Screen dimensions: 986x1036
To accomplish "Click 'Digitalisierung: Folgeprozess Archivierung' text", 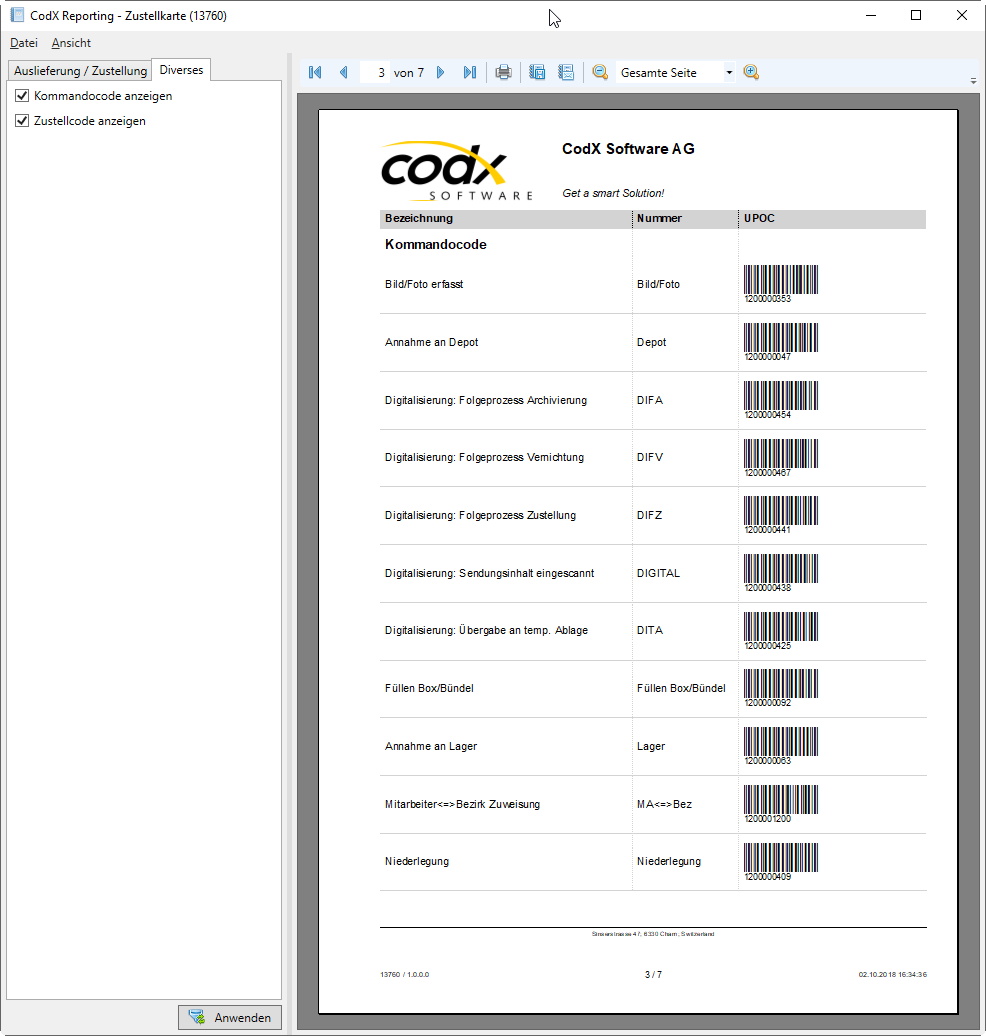I will pyautogui.click(x=486, y=400).
